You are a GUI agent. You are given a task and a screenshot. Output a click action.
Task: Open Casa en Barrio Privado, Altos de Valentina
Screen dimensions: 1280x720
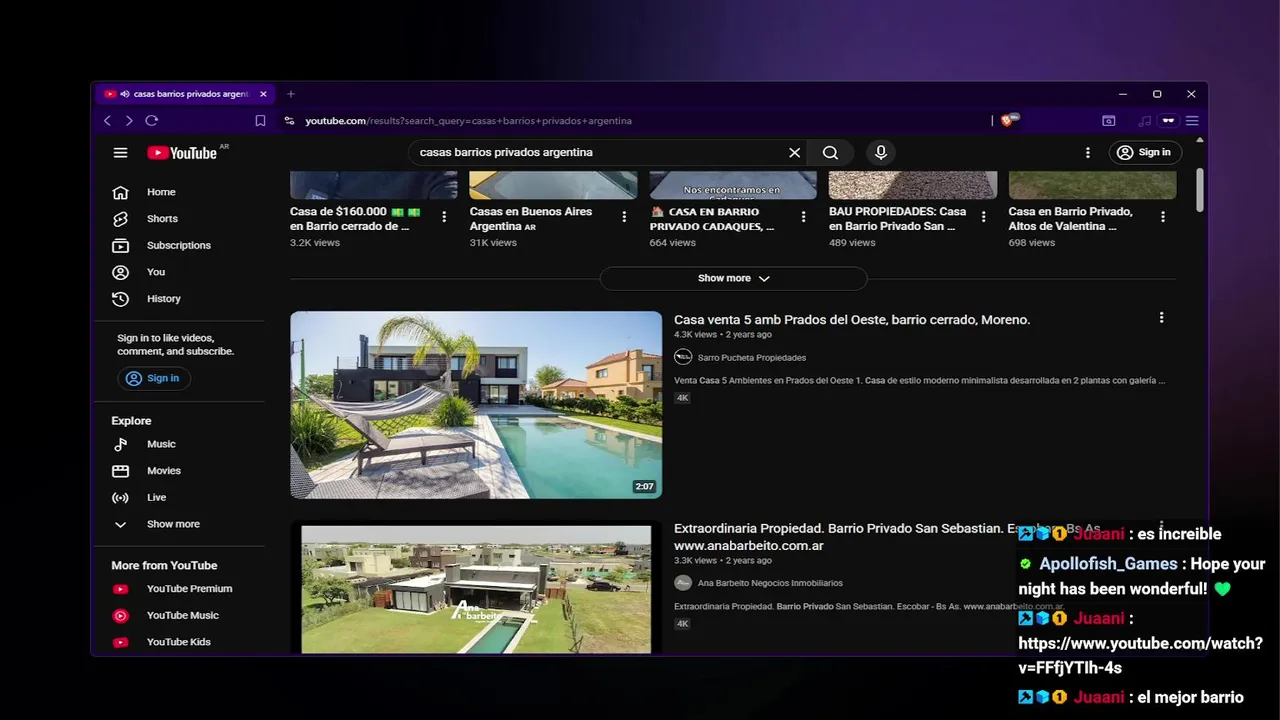pos(1070,219)
